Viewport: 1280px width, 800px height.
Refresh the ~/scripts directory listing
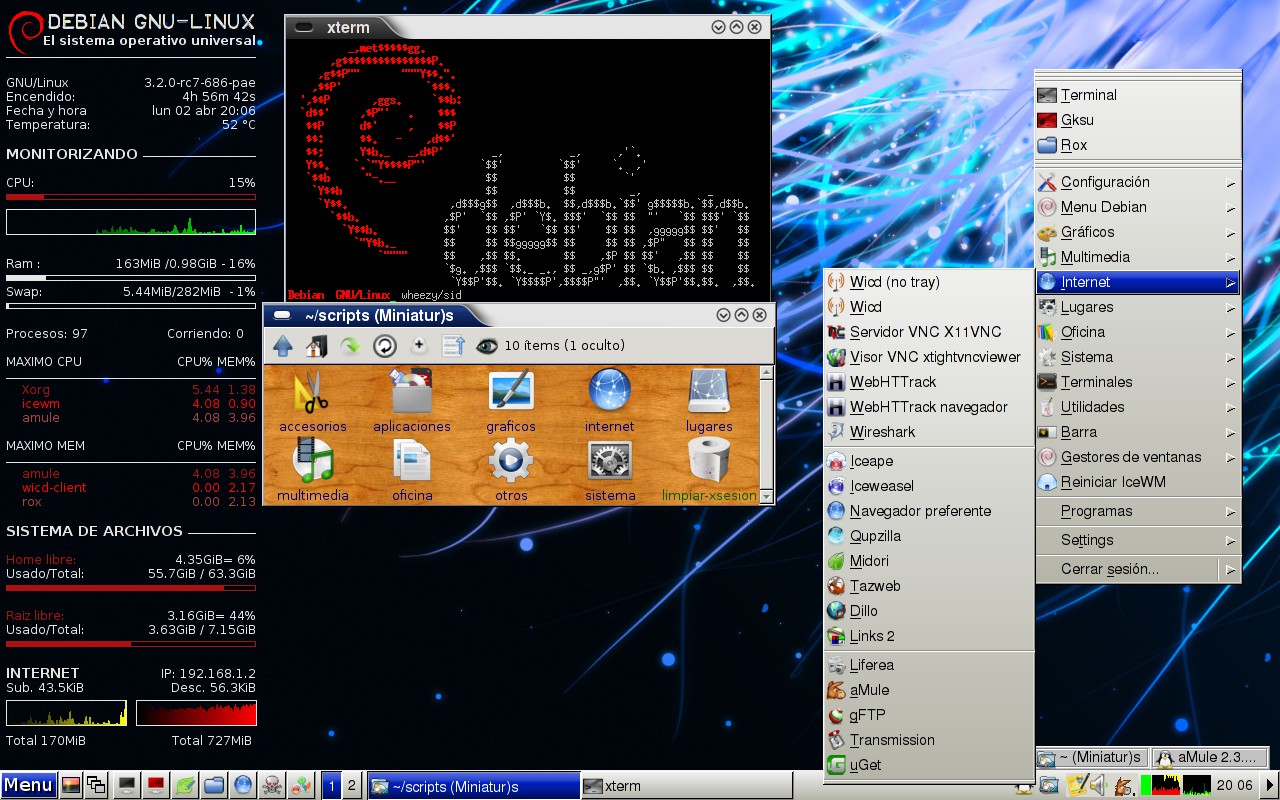click(385, 346)
